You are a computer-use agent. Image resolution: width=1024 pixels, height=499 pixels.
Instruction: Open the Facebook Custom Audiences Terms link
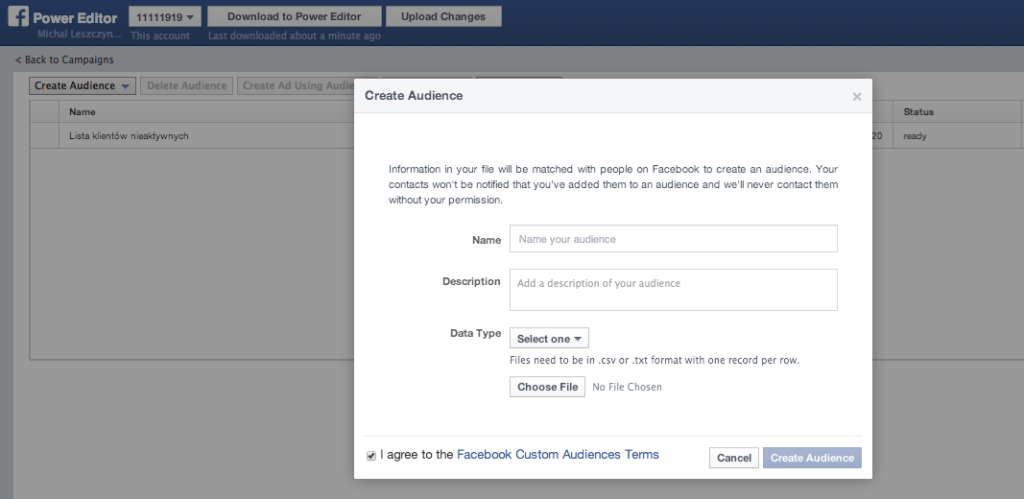(x=558, y=455)
